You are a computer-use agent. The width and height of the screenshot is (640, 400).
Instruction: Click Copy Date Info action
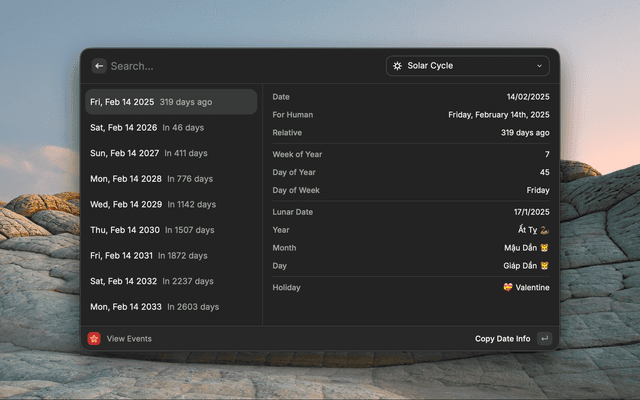click(x=502, y=339)
